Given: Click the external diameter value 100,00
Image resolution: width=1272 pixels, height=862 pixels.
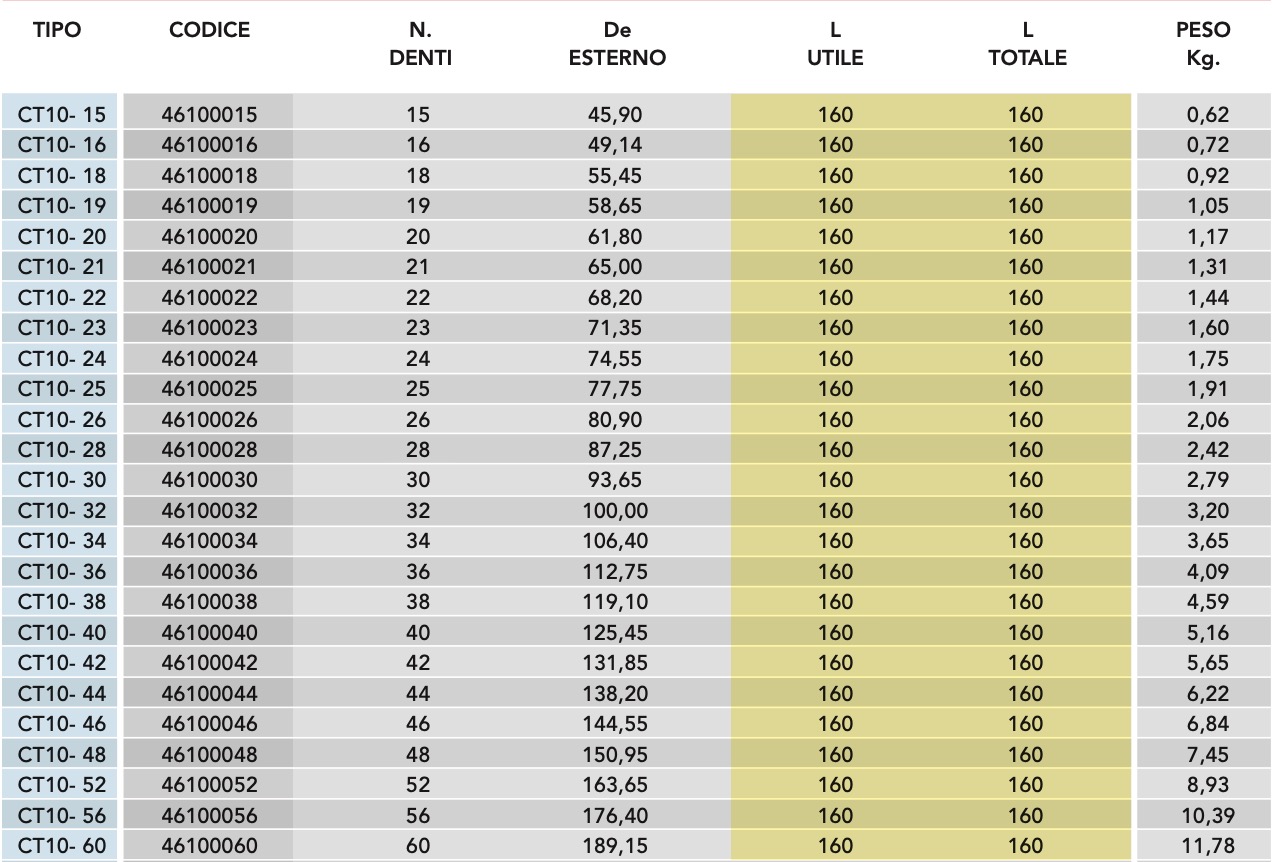Looking at the screenshot, I should coord(615,511).
